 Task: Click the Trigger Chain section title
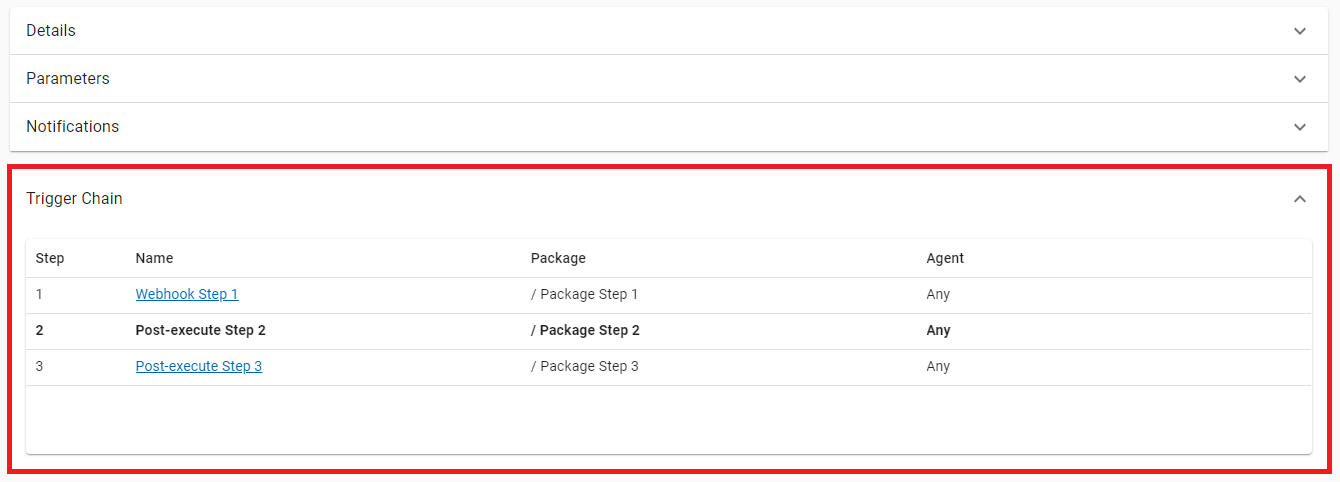(x=75, y=199)
